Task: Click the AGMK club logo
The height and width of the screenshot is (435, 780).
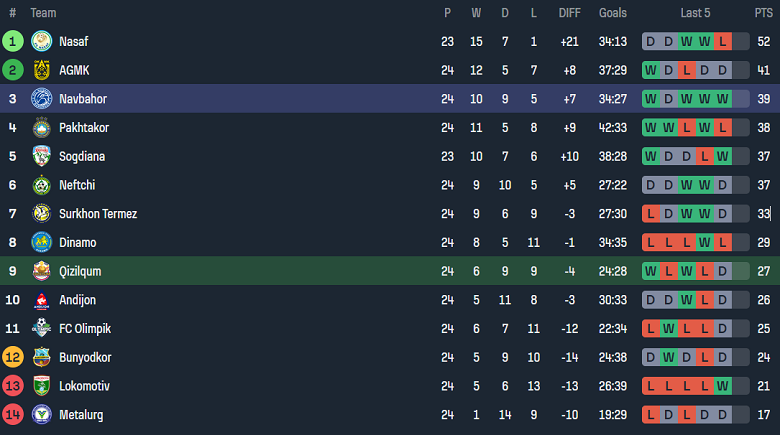Action: 41,70
